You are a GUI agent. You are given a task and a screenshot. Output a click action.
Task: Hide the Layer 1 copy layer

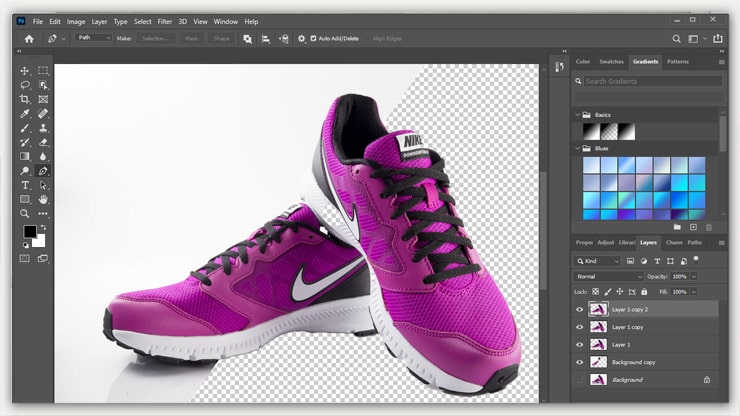[580, 327]
